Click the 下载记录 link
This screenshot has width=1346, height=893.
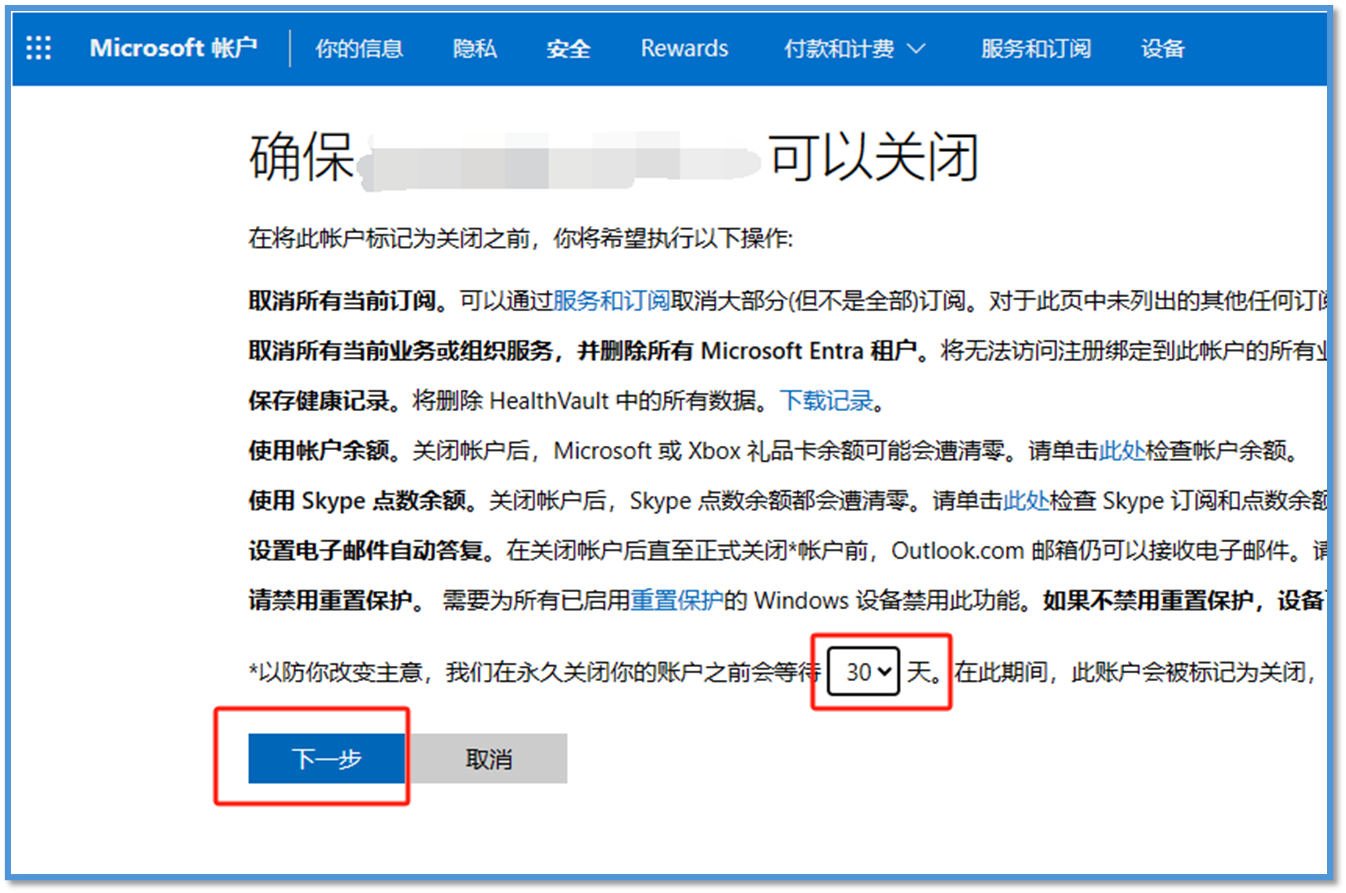pyautogui.click(x=826, y=401)
